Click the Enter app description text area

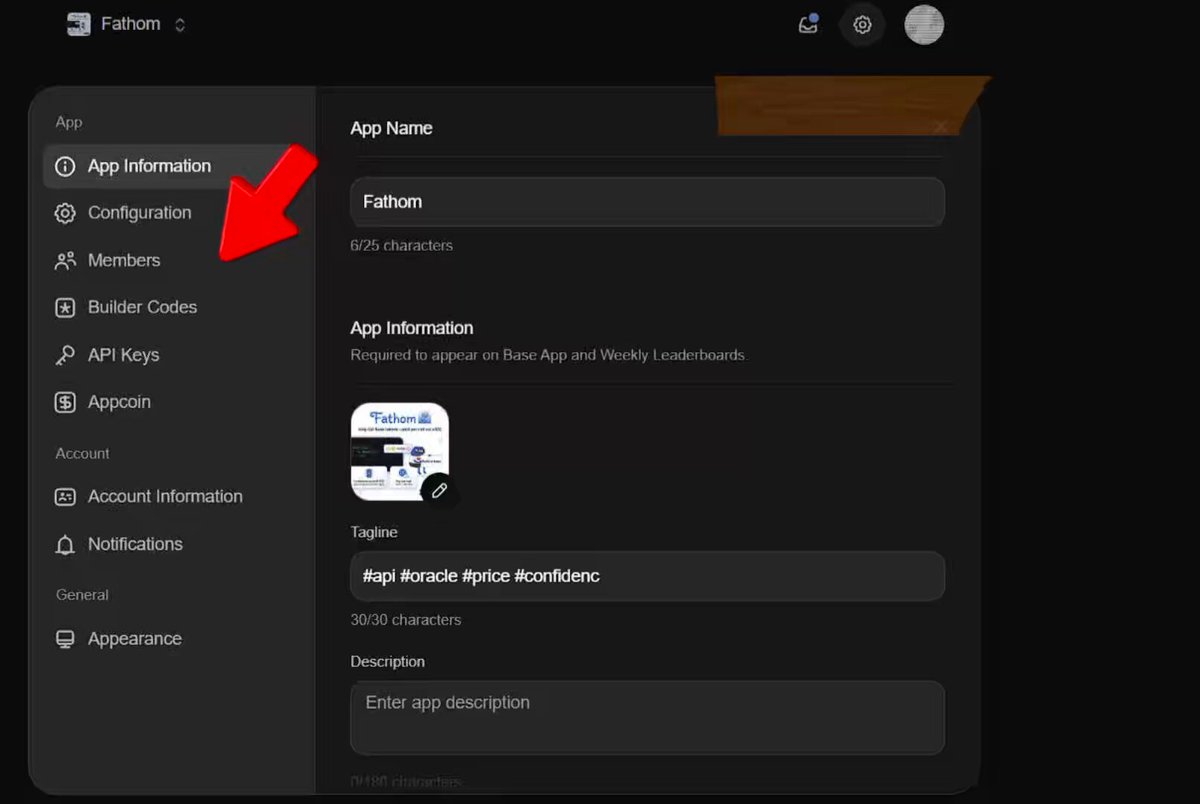(x=647, y=718)
